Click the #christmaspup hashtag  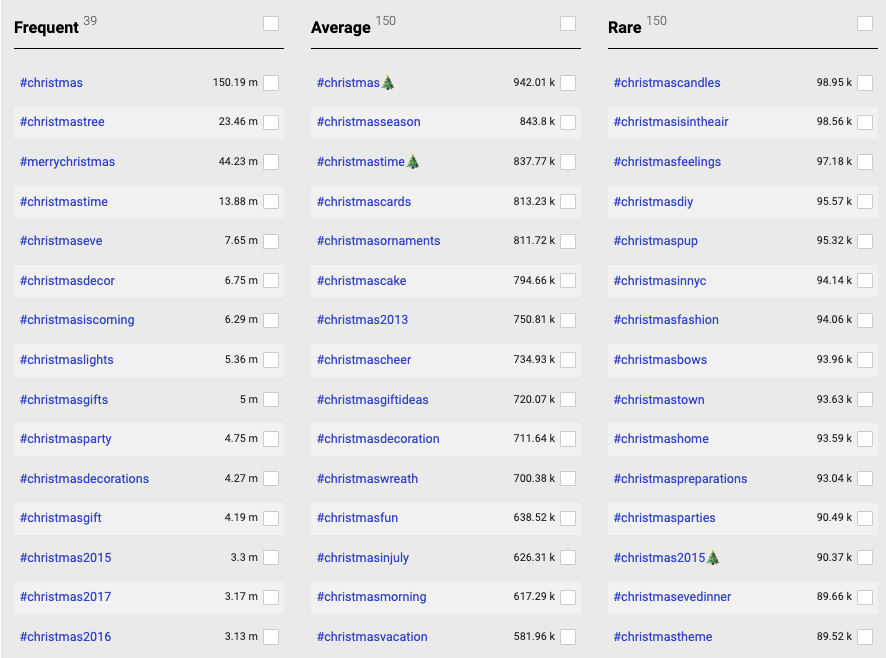[655, 241]
